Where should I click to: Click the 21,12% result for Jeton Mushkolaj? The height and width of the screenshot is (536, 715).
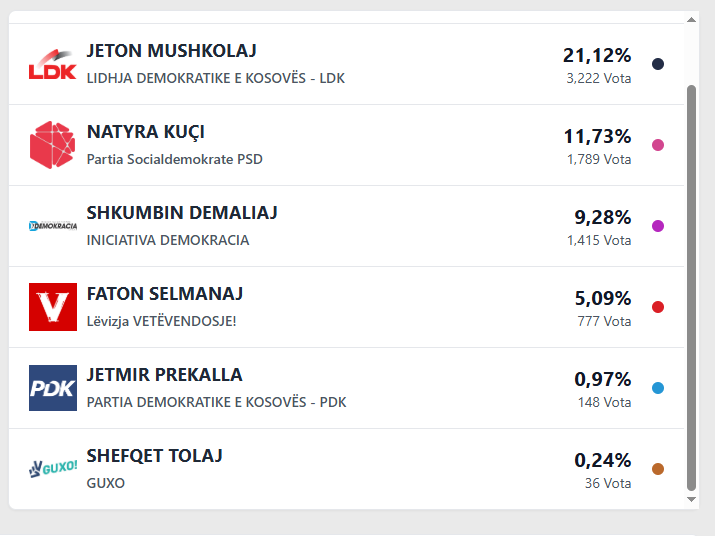pos(596,55)
